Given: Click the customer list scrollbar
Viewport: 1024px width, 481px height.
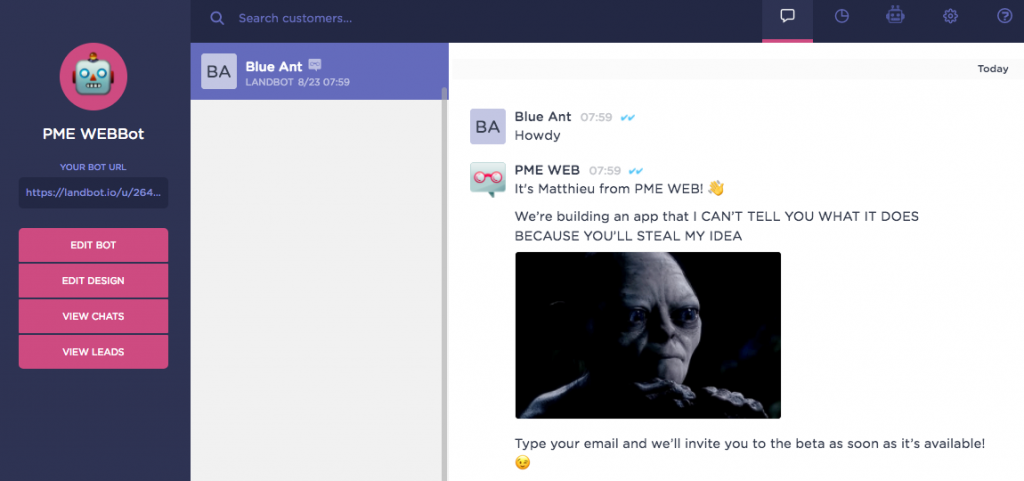Looking at the screenshot, I should (x=445, y=284).
